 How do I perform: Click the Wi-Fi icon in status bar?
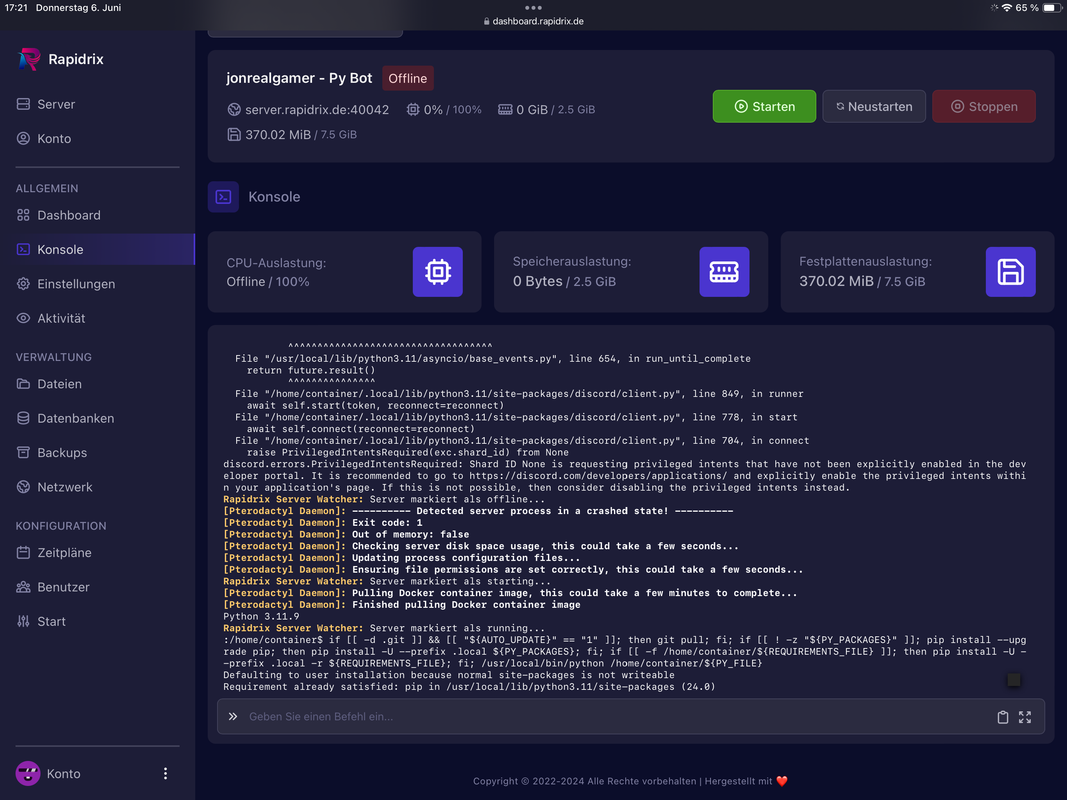click(x=1006, y=8)
